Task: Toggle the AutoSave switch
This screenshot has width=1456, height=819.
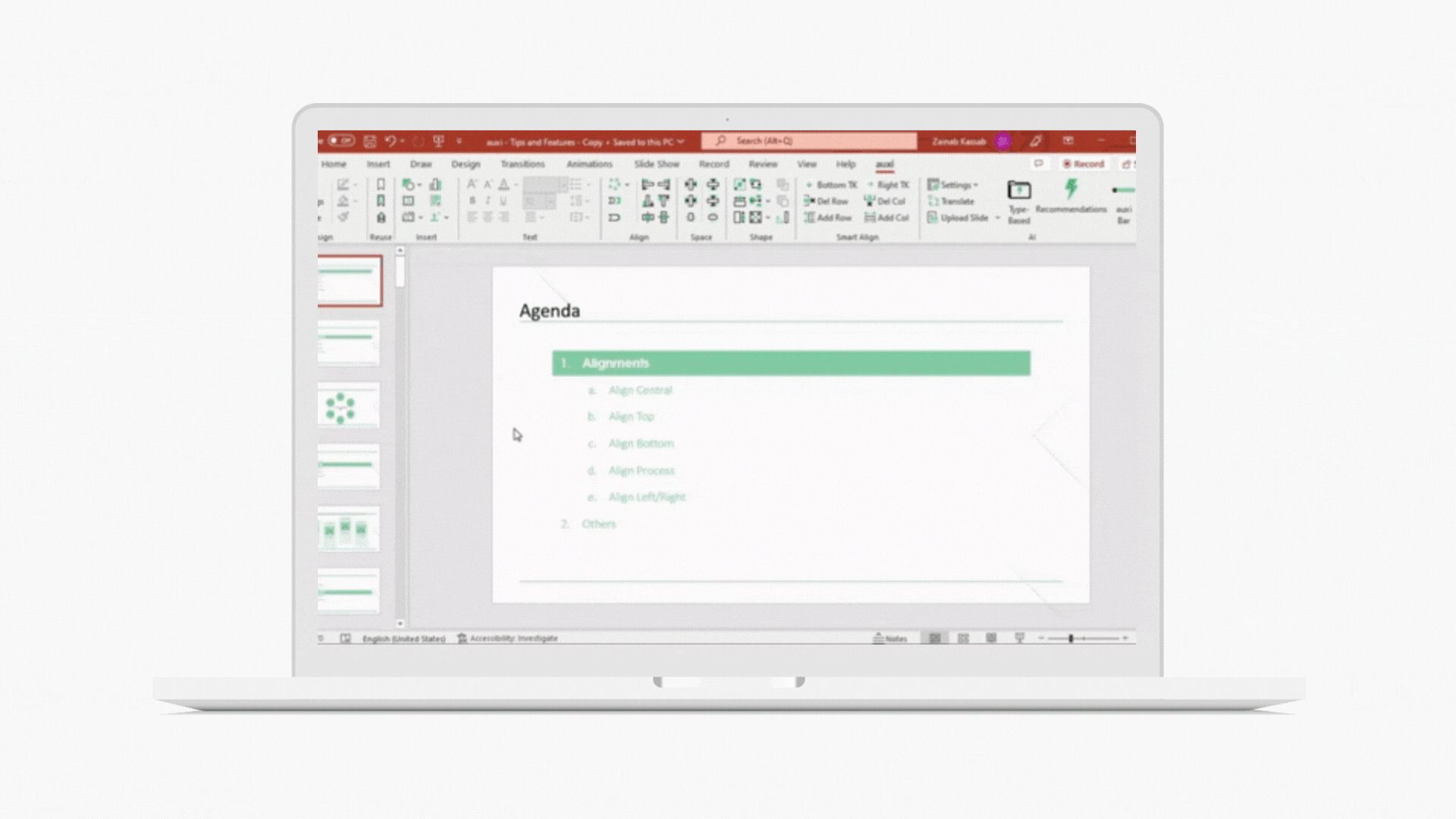Action: (341, 141)
